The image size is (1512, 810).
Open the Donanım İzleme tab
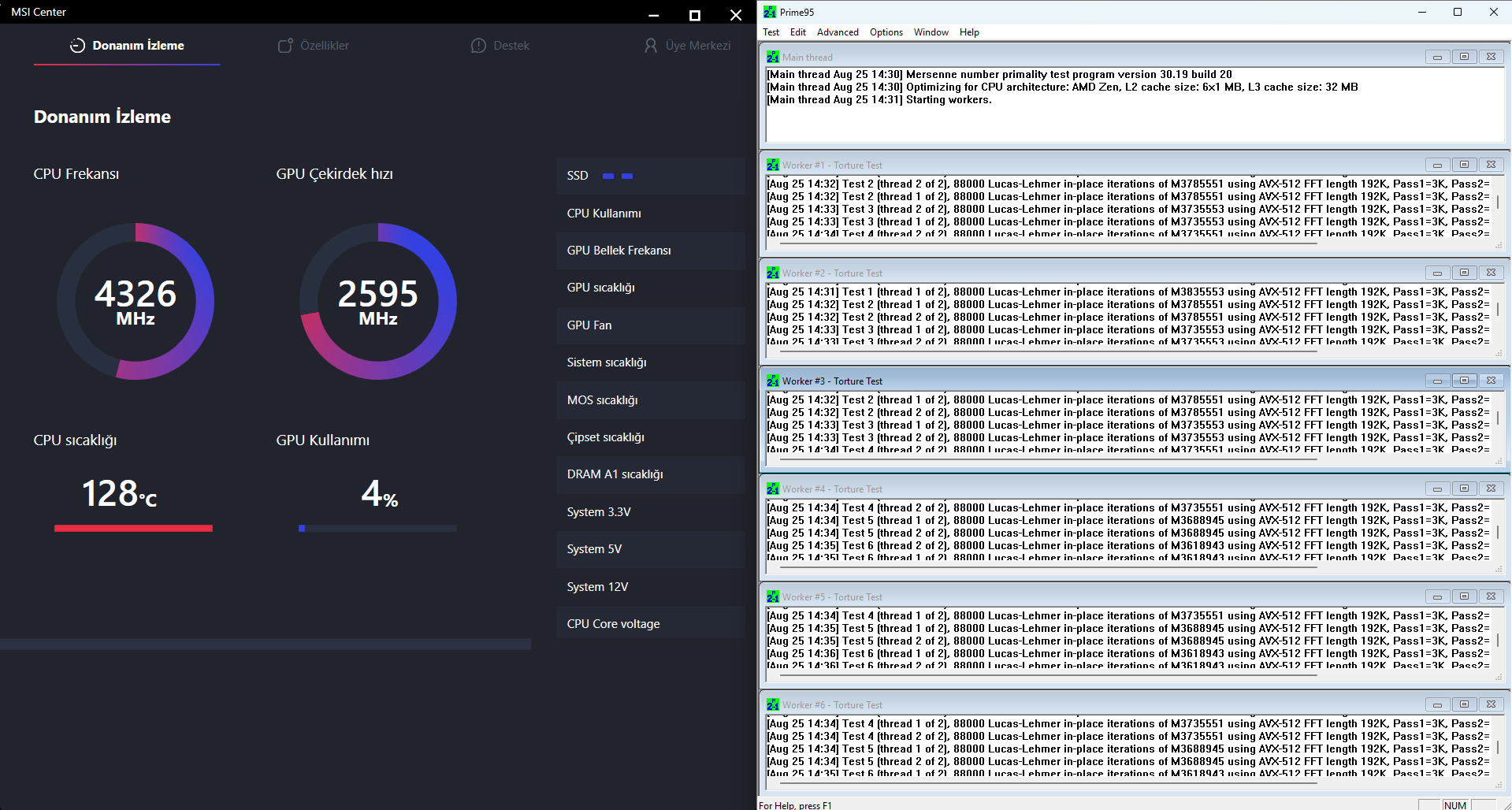click(127, 46)
